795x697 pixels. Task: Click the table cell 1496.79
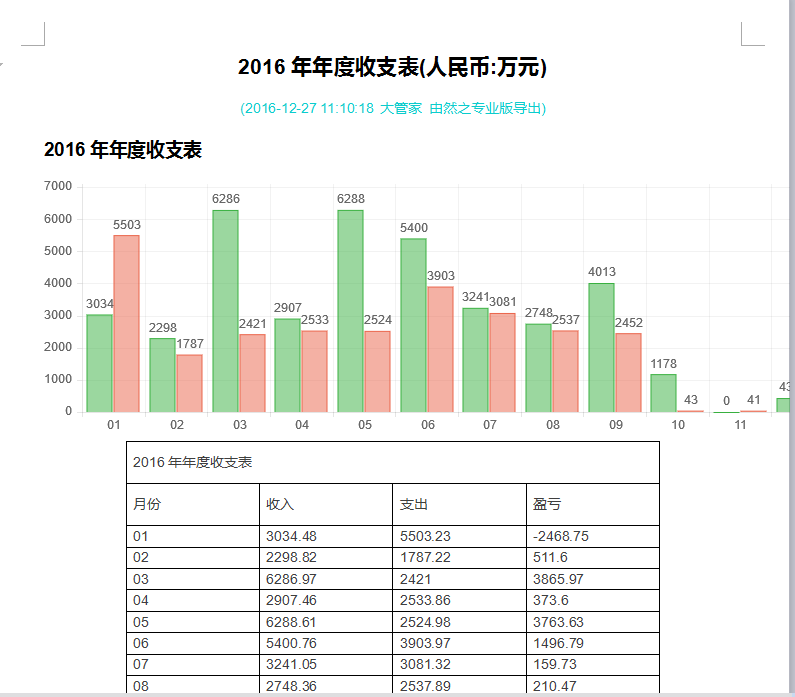tap(593, 643)
